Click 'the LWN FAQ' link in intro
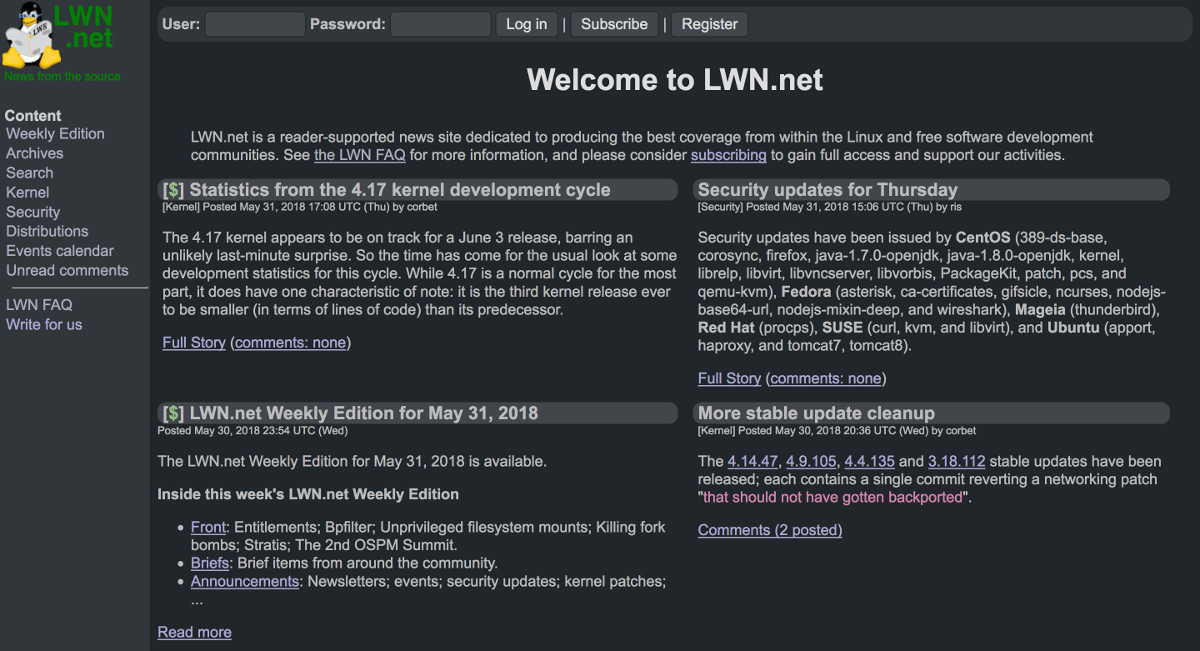1200x651 pixels. click(x=359, y=155)
